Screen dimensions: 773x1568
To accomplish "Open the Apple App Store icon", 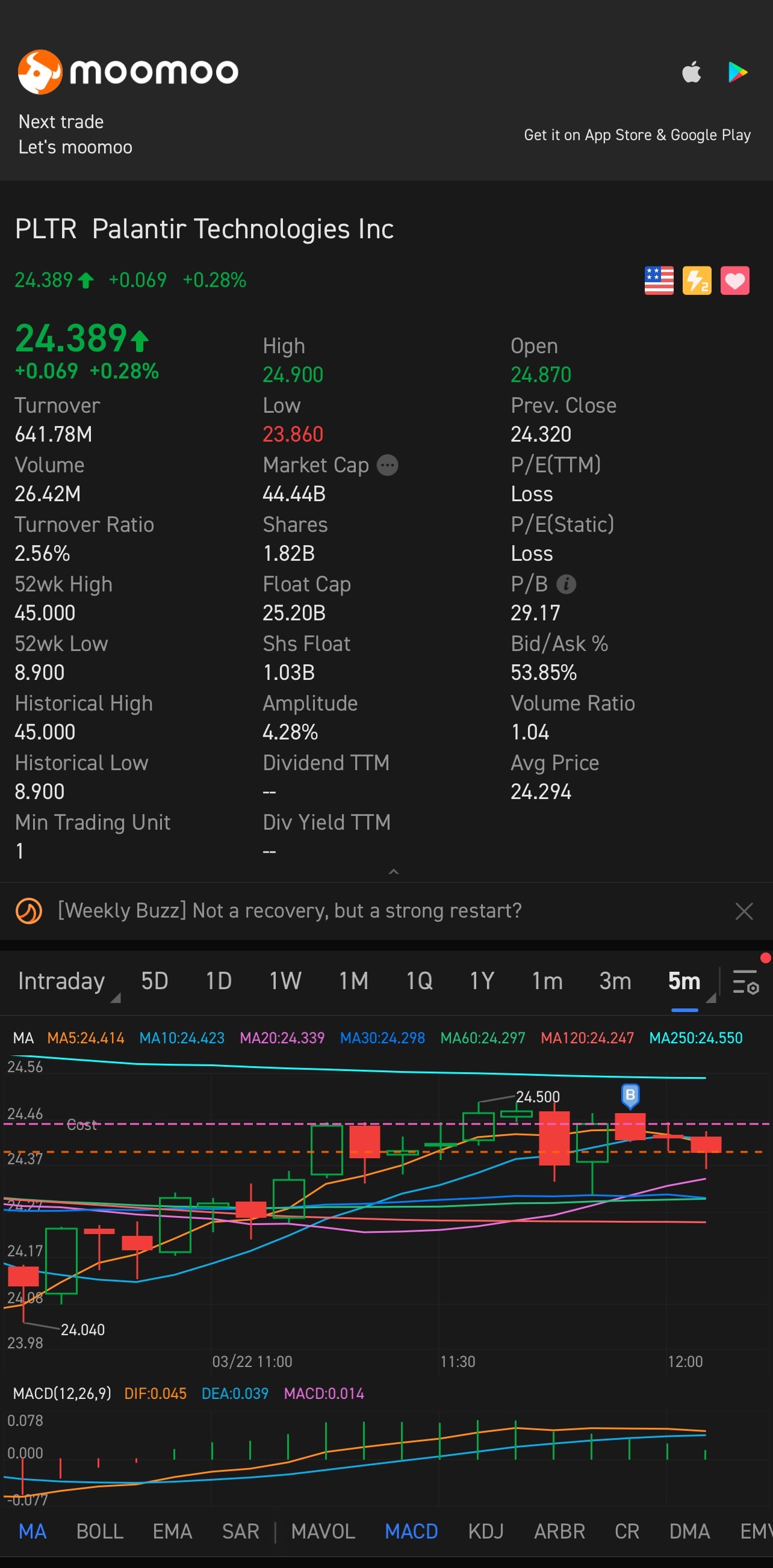I will (x=691, y=72).
